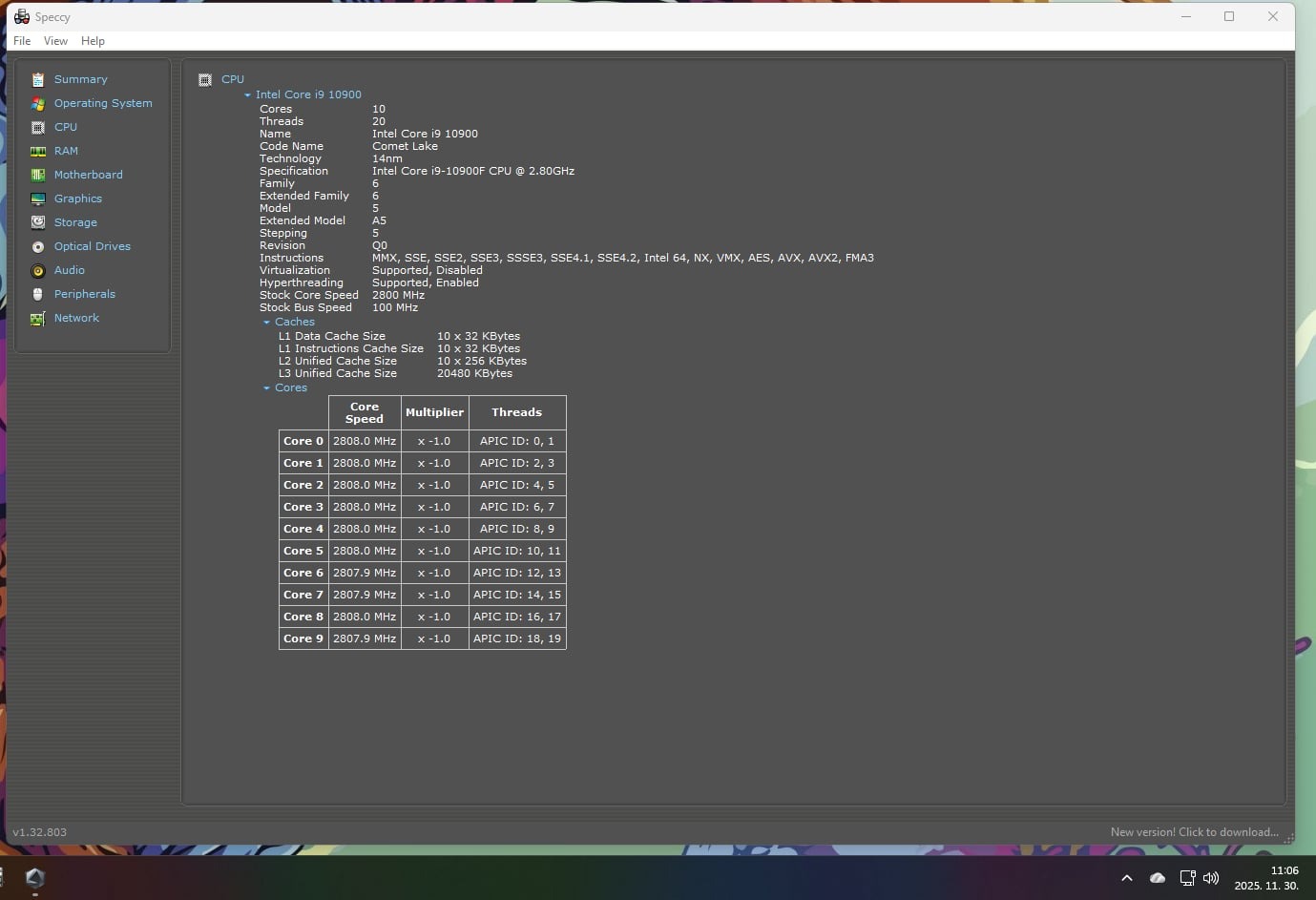Click the Motherboard icon in sidebar
Viewport: 1316px width, 900px height.
38,175
